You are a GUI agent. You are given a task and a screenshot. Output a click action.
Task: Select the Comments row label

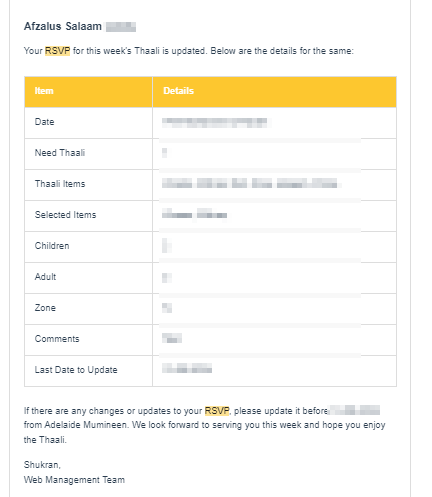point(57,339)
